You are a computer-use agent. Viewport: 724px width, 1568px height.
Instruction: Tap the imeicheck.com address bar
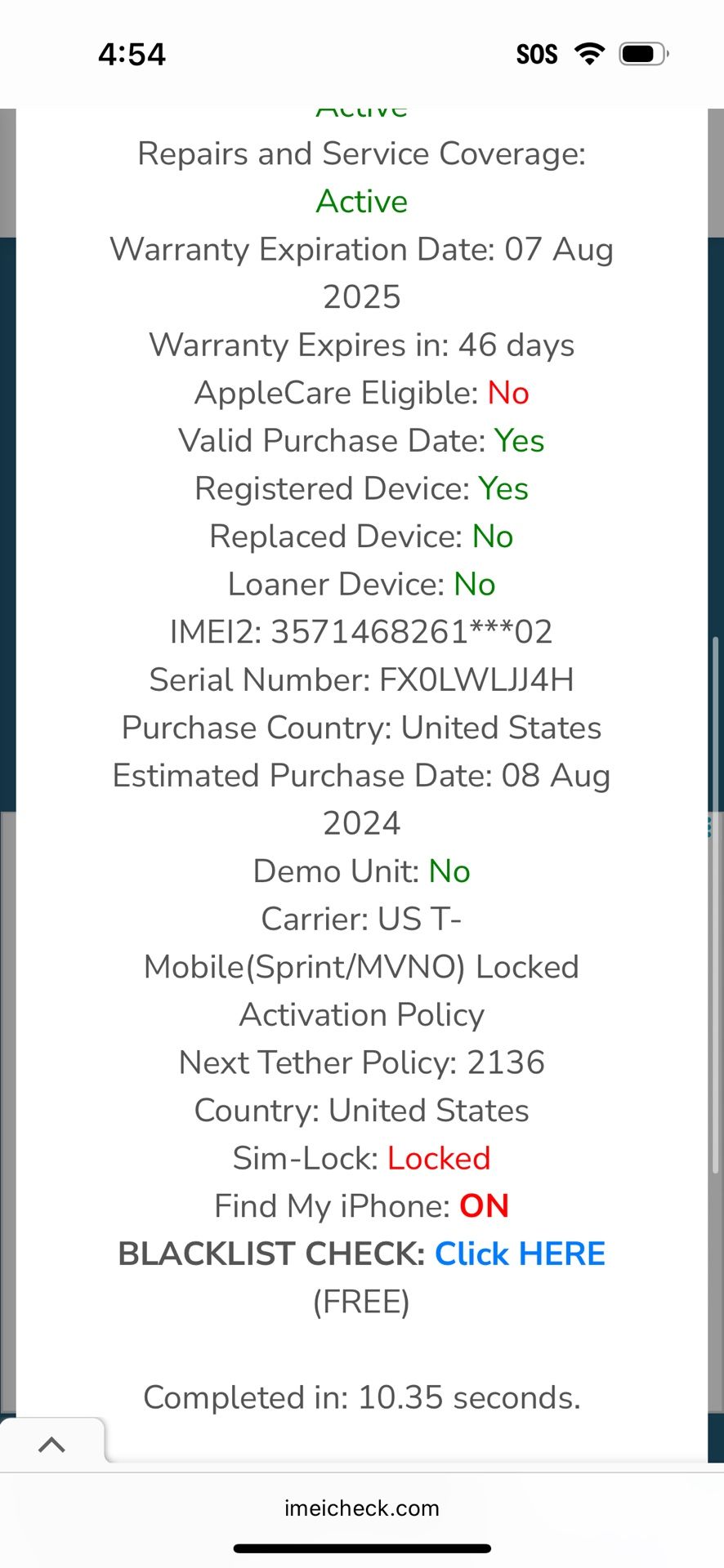click(362, 1508)
